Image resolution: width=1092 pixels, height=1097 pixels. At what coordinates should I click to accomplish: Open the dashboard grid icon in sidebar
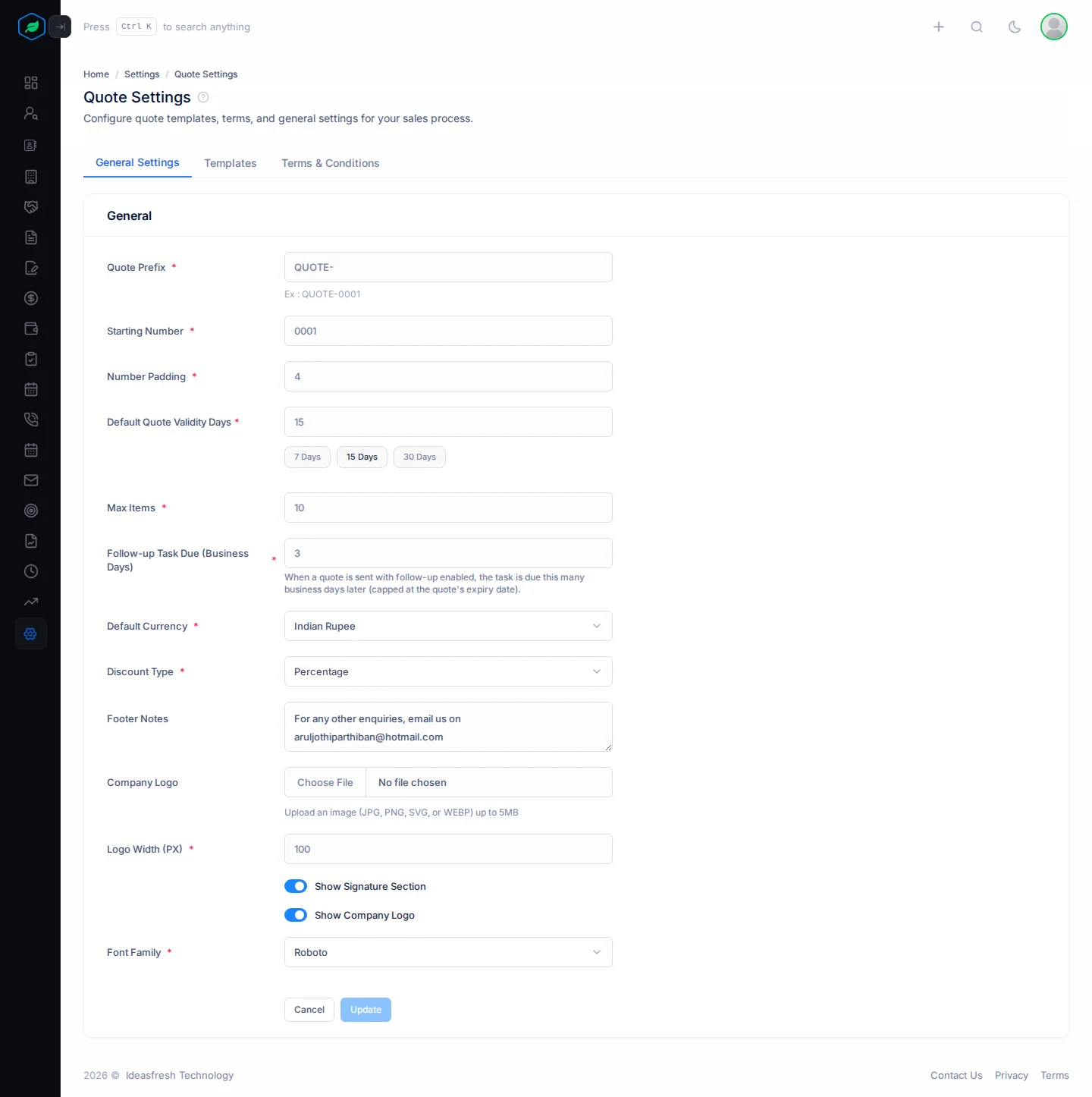(31, 83)
